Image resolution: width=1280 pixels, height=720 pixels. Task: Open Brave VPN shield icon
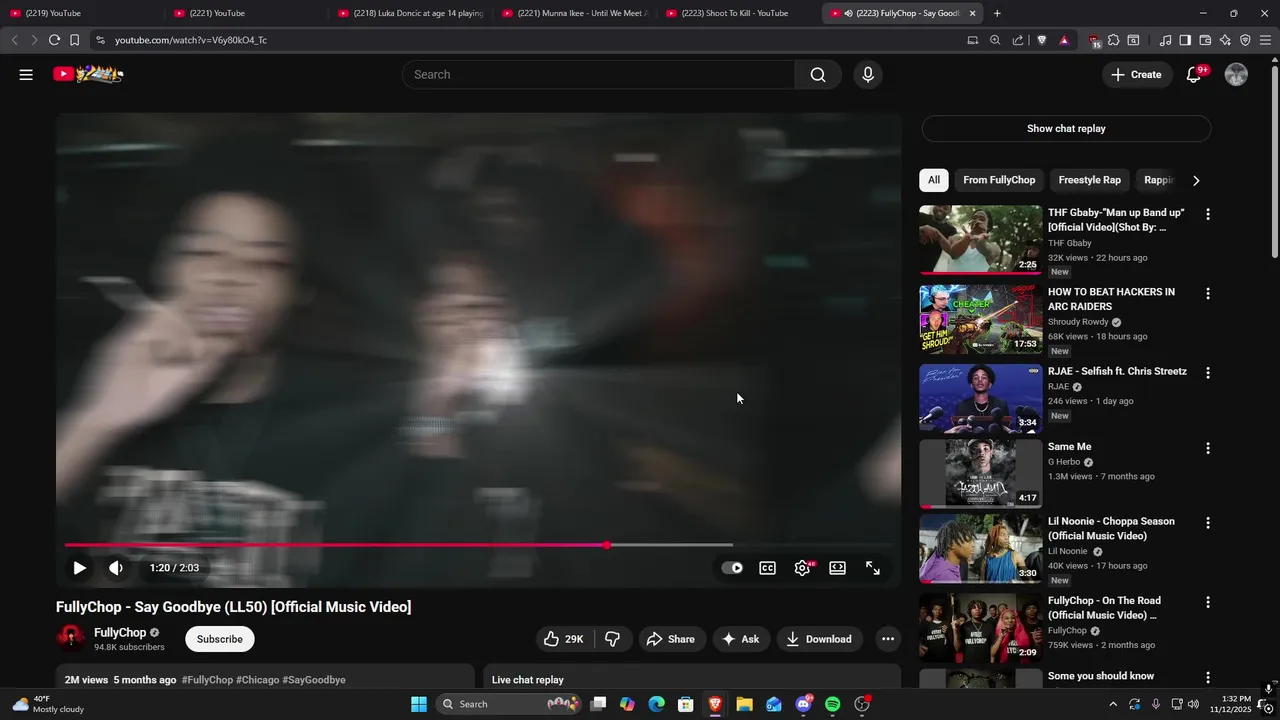[1245, 40]
